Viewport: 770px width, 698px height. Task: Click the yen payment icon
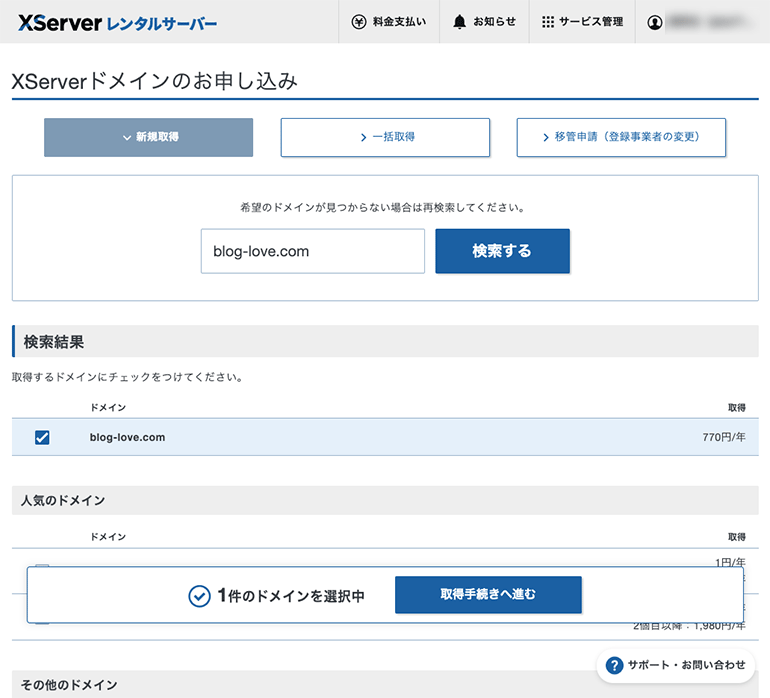tap(359, 22)
